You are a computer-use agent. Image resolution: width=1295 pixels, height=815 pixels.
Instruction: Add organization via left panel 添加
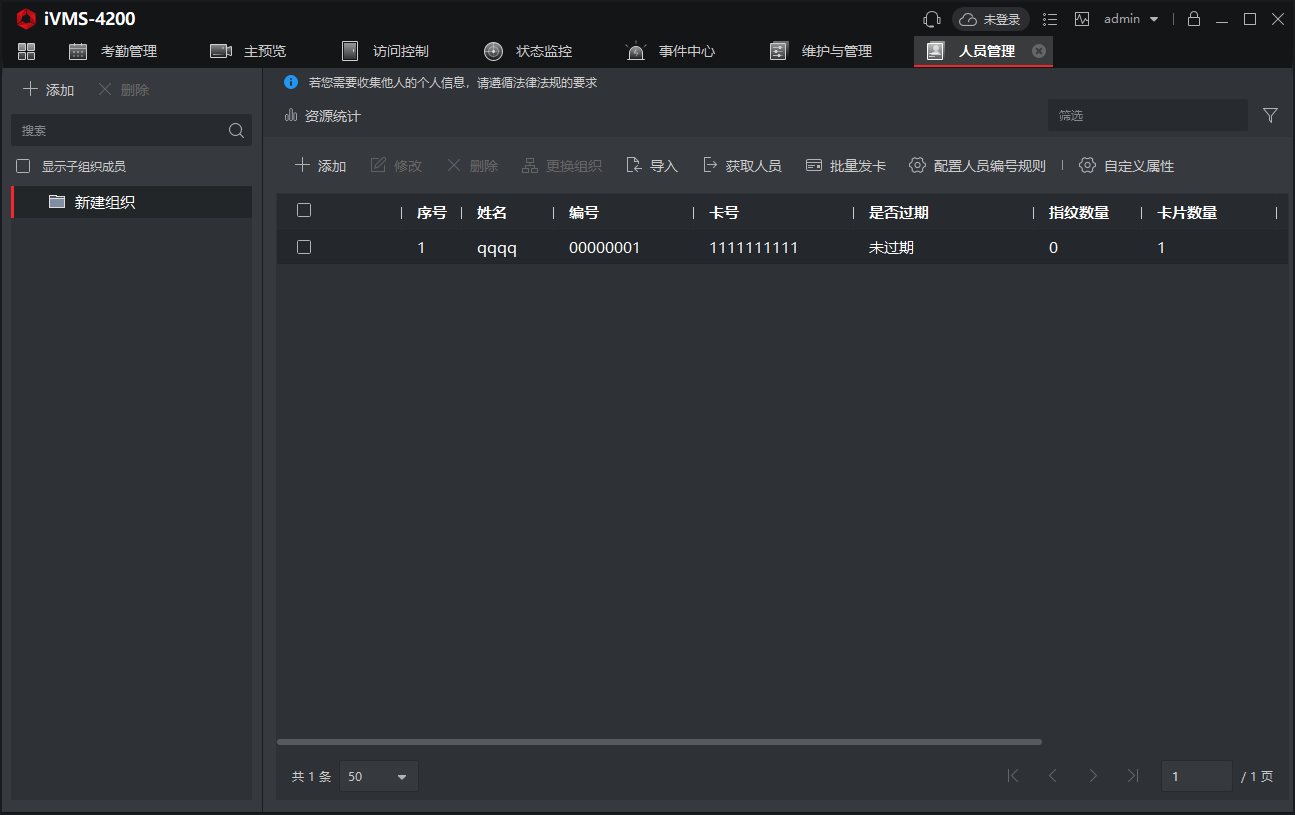(48, 90)
